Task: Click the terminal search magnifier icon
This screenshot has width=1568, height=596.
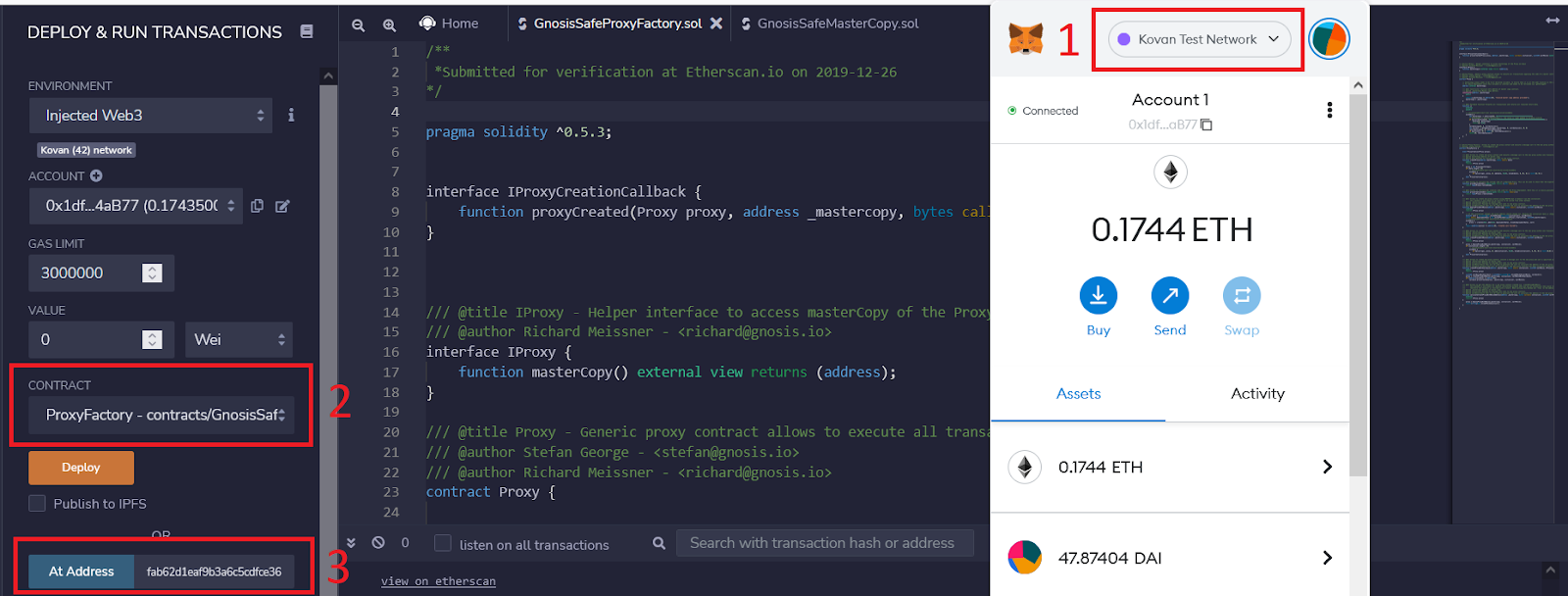Action: 659,543
